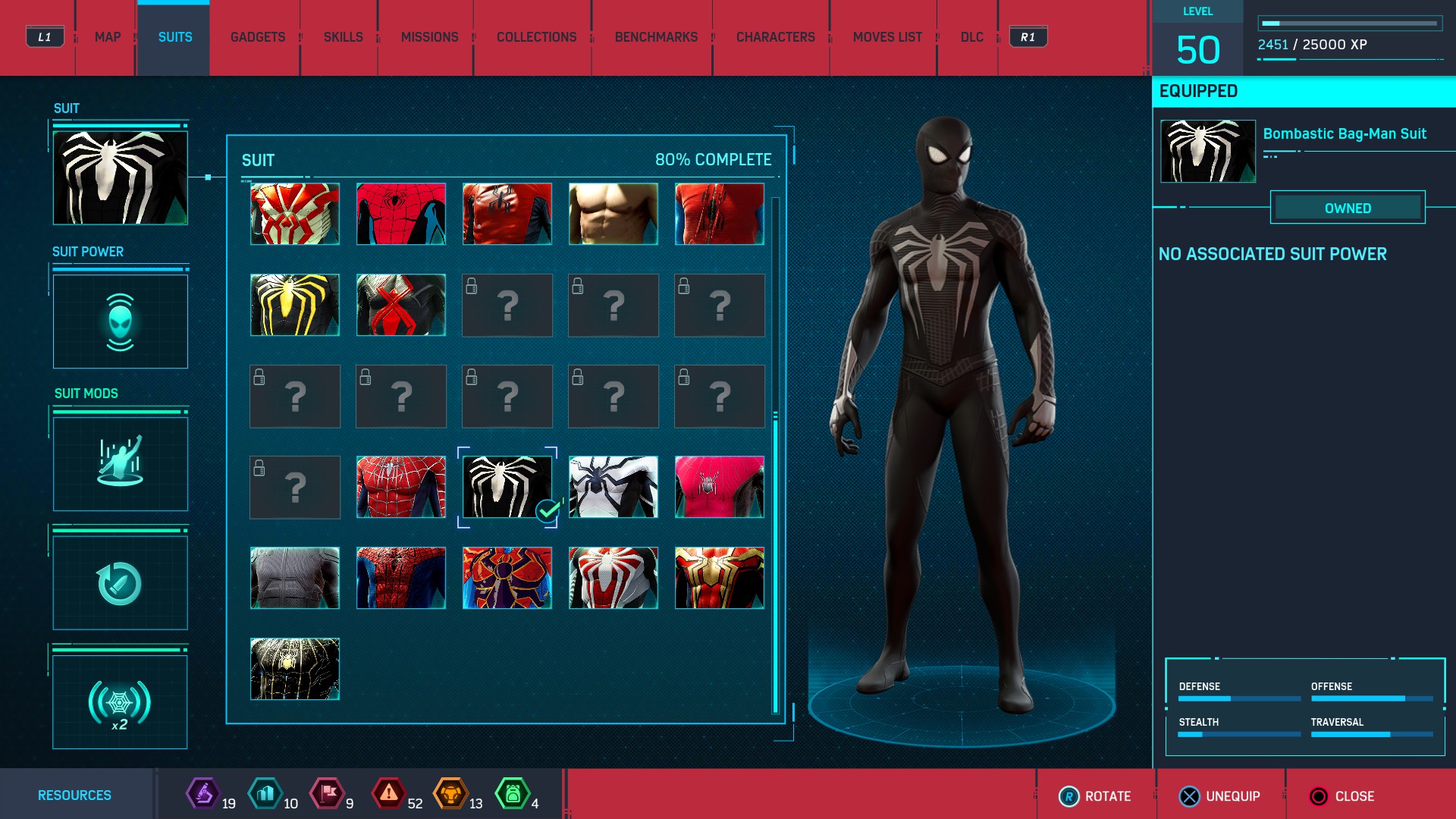Open the Skills tab
1456x819 pixels.
343,37
